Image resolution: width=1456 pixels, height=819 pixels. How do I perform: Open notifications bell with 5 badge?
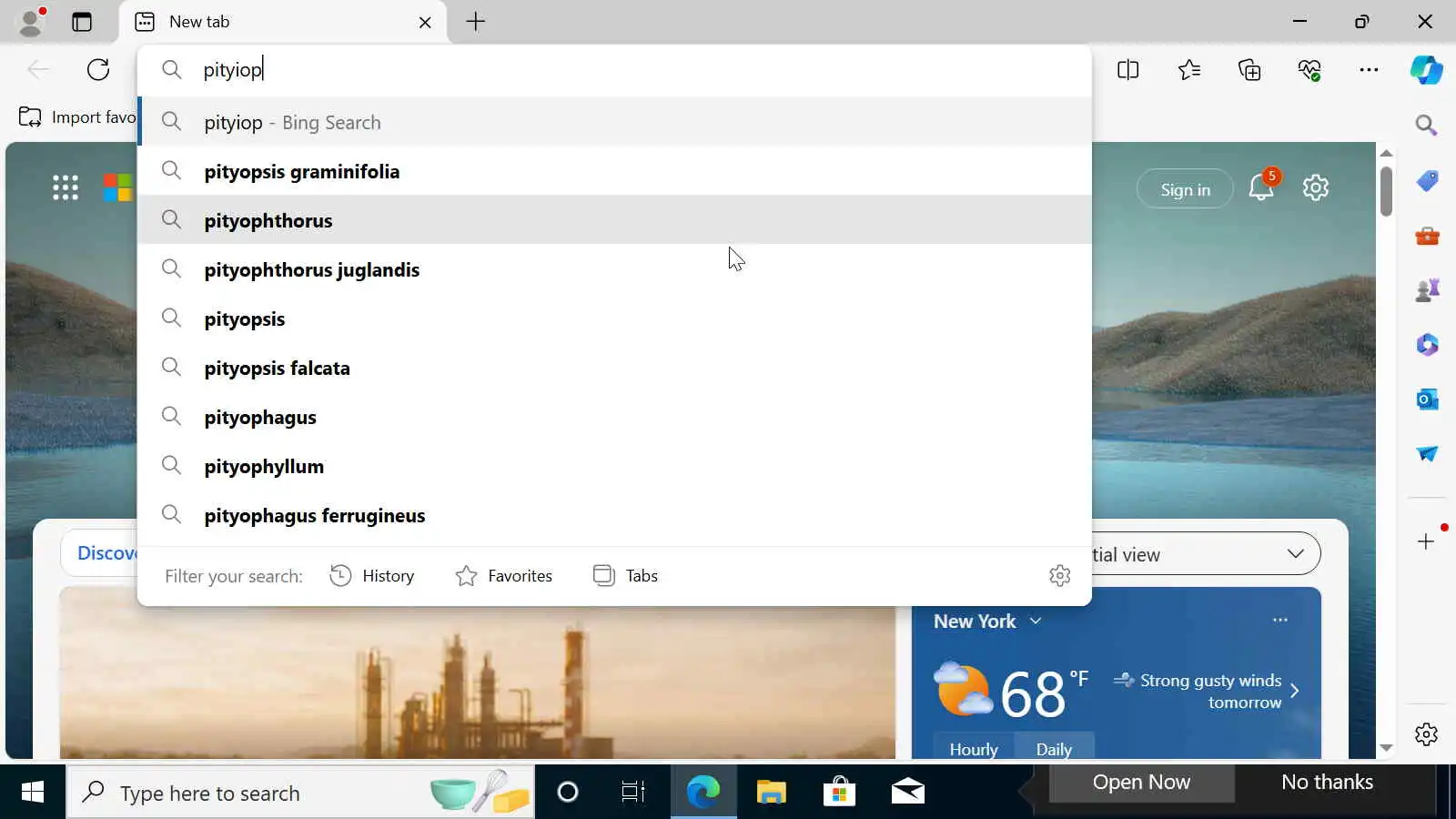coord(1261,187)
